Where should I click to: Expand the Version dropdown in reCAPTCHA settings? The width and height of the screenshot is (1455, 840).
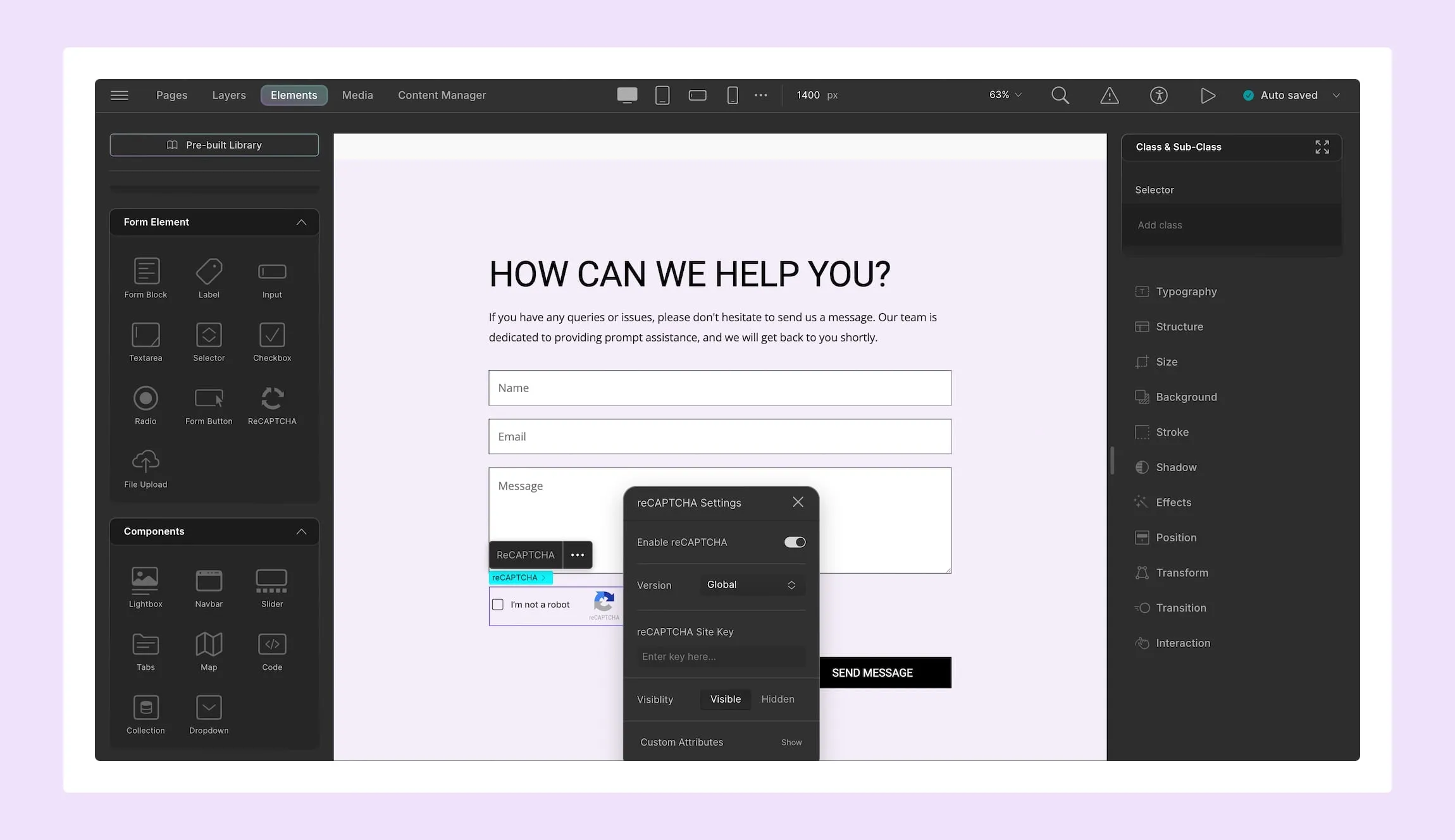(x=750, y=585)
